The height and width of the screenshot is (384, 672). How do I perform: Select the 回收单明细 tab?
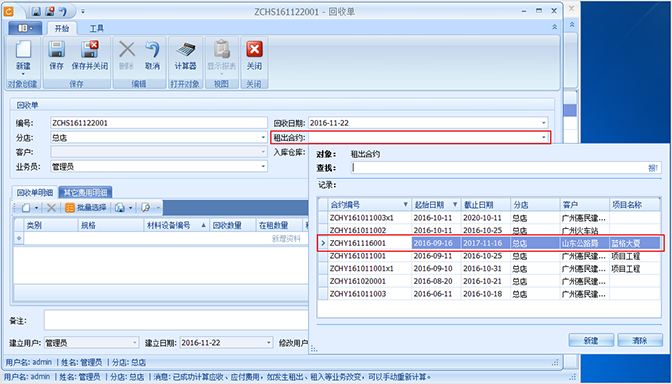pyautogui.click(x=35, y=193)
